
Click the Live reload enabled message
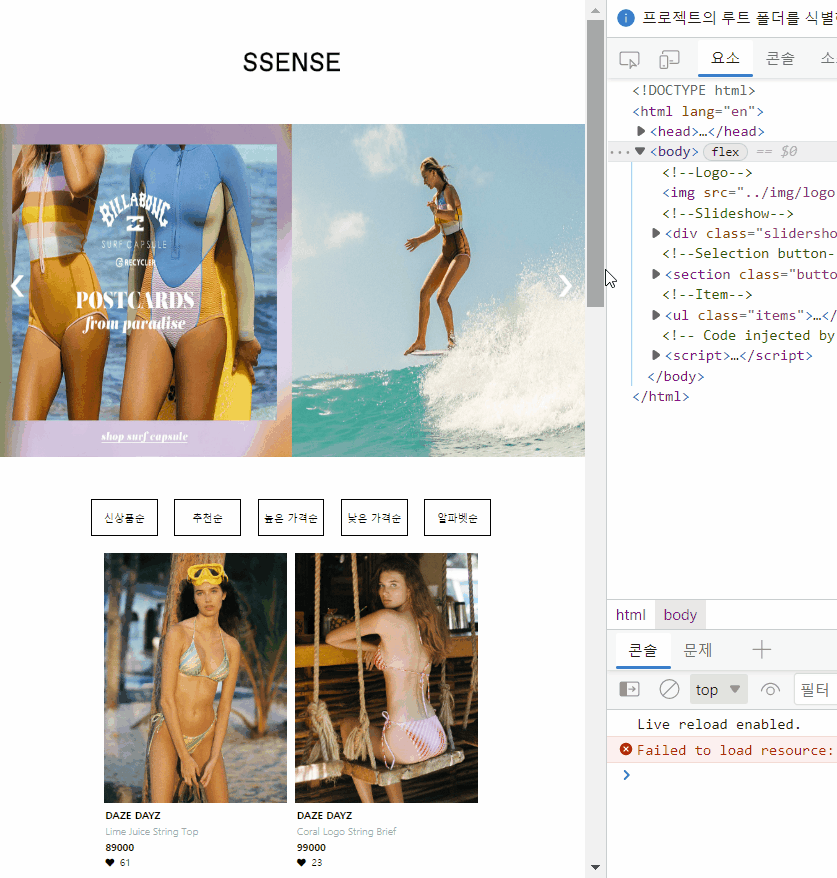pos(719,724)
